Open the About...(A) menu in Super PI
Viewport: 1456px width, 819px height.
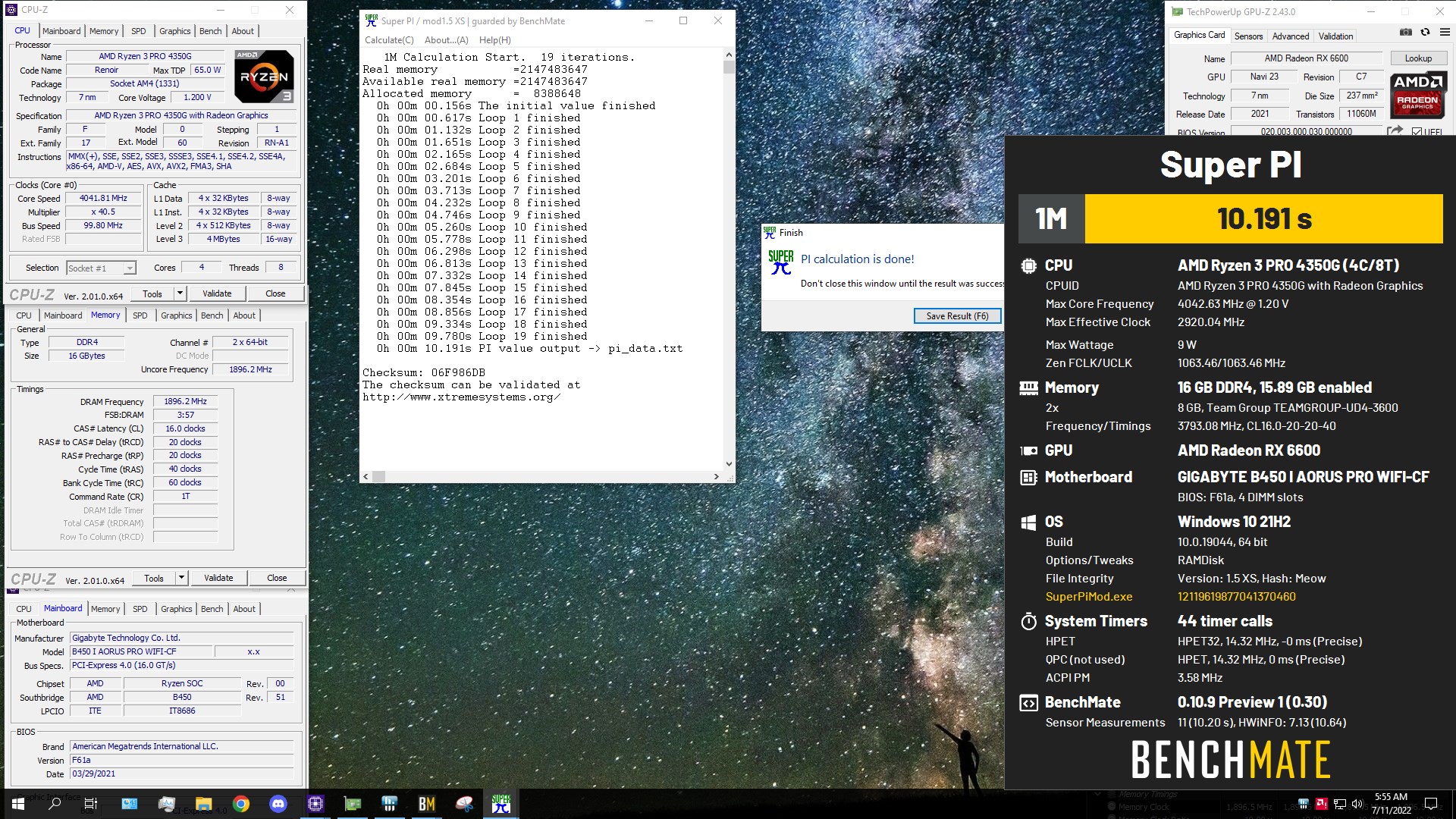point(446,40)
